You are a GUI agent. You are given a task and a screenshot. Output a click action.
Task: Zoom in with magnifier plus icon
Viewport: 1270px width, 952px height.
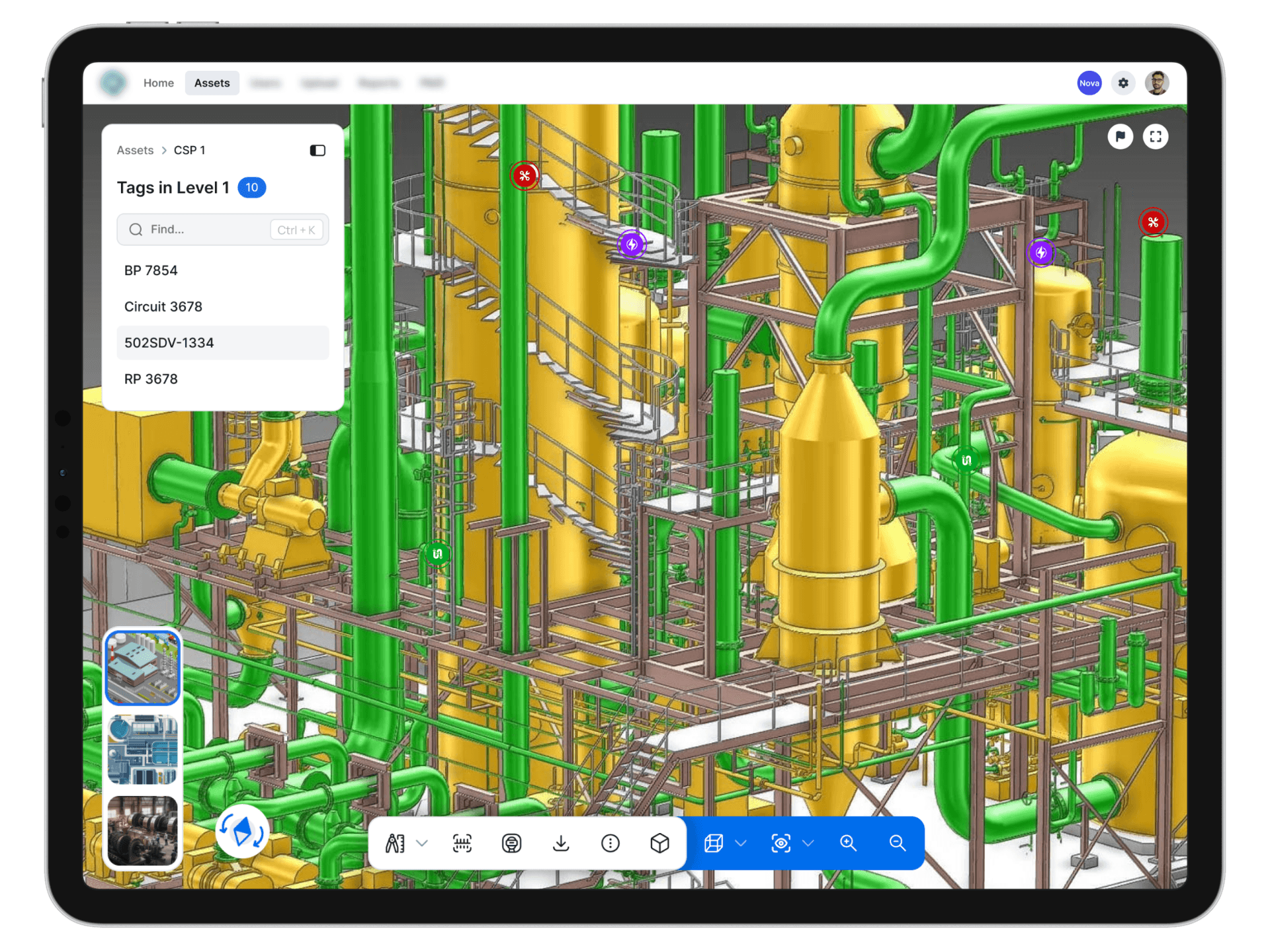[848, 843]
